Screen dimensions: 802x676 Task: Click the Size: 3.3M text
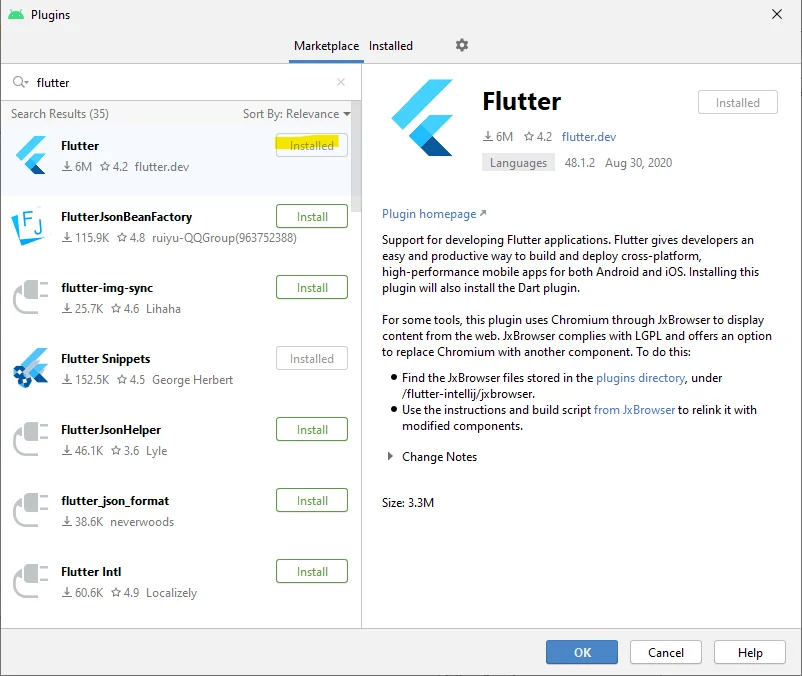click(x=408, y=503)
